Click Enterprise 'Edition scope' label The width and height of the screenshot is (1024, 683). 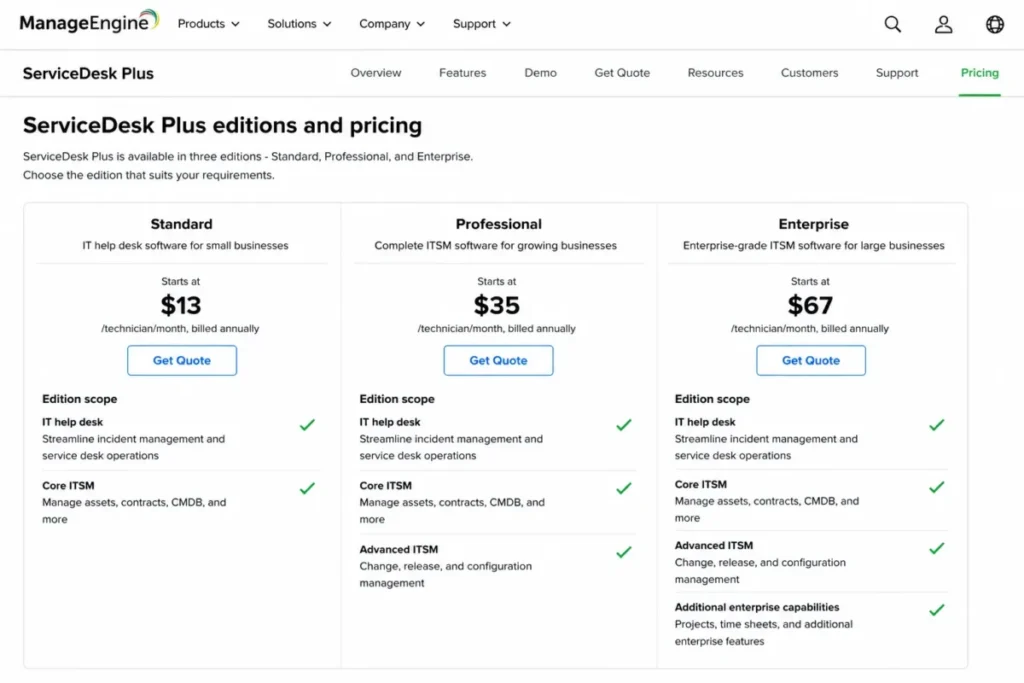coord(712,399)
